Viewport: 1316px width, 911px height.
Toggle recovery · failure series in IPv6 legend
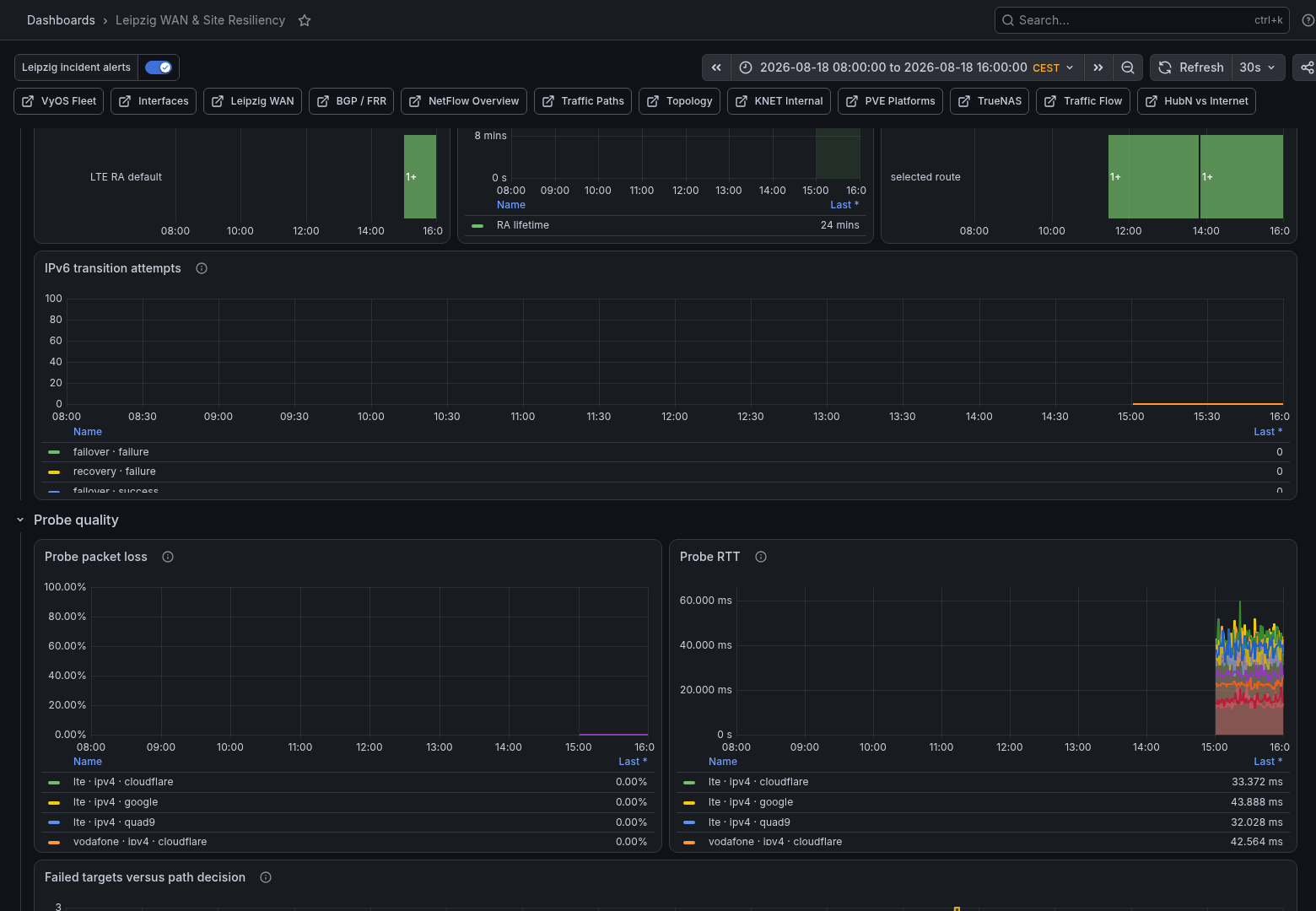coord(114,472)
